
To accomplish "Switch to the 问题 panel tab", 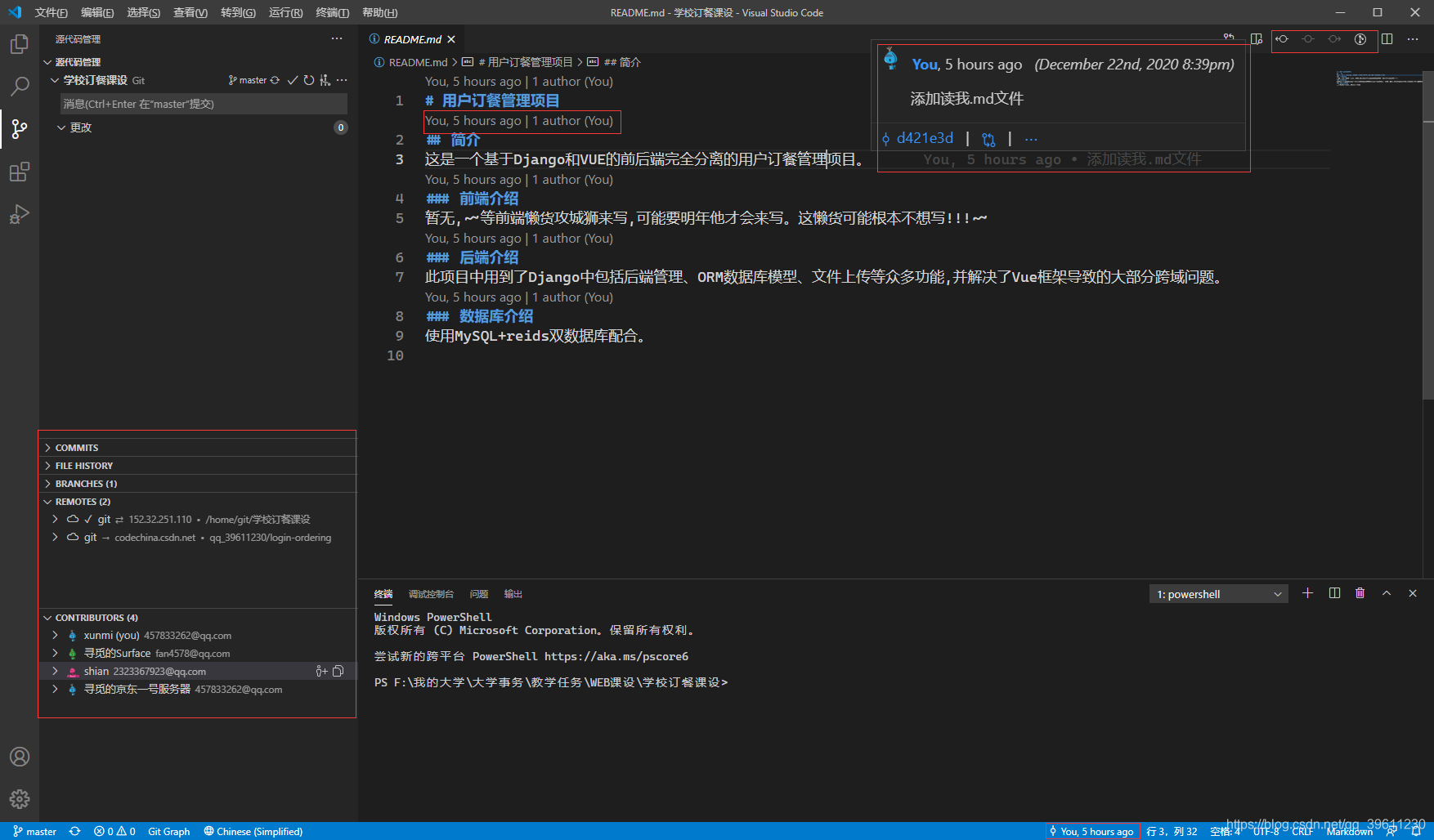I will pyautogui.click(x=478, y=593).
